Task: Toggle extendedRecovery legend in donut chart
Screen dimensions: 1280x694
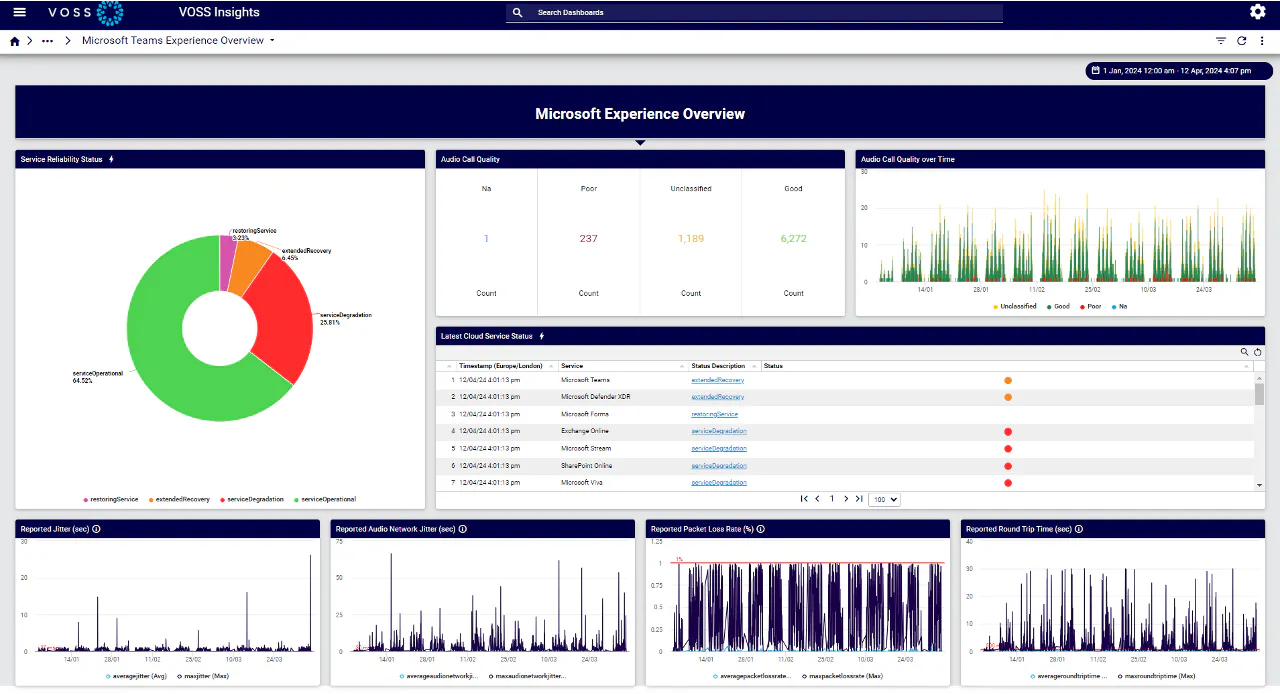Action: (x=181, y=499)
